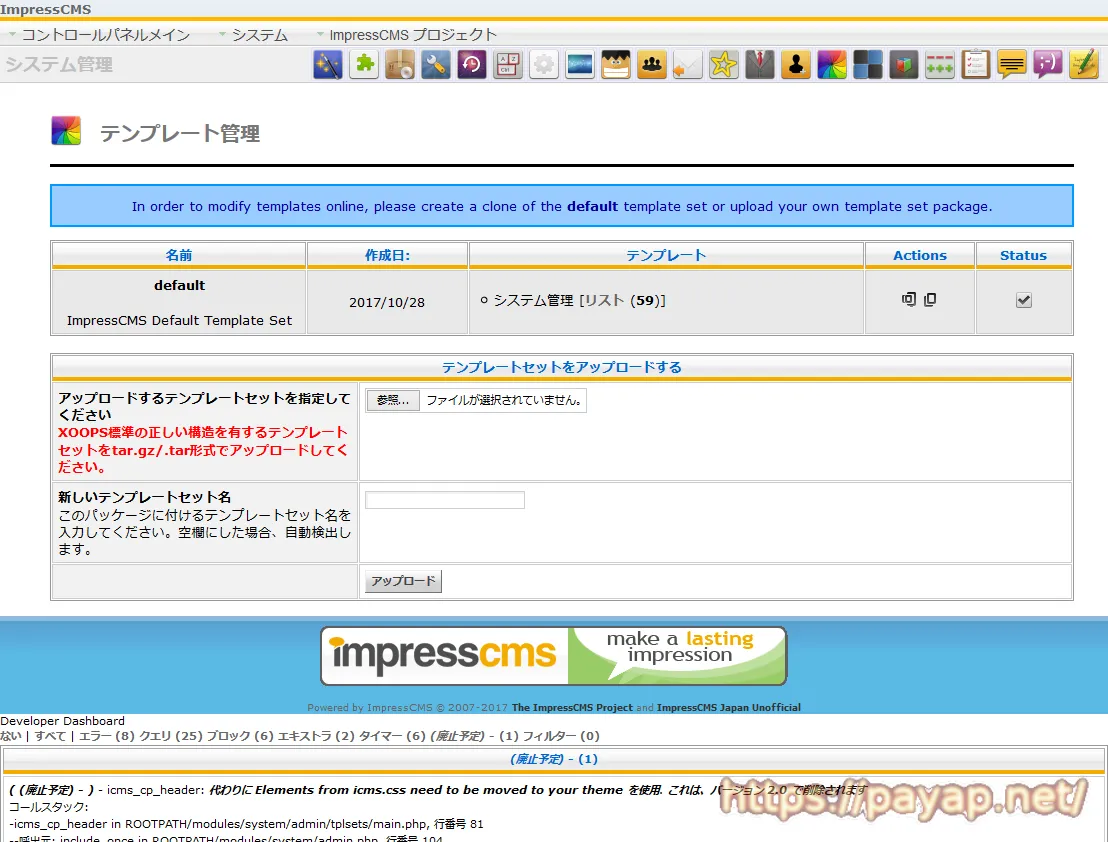Click the 作成日: column header
Viewport: 1108px width, 842px height.
387,255
